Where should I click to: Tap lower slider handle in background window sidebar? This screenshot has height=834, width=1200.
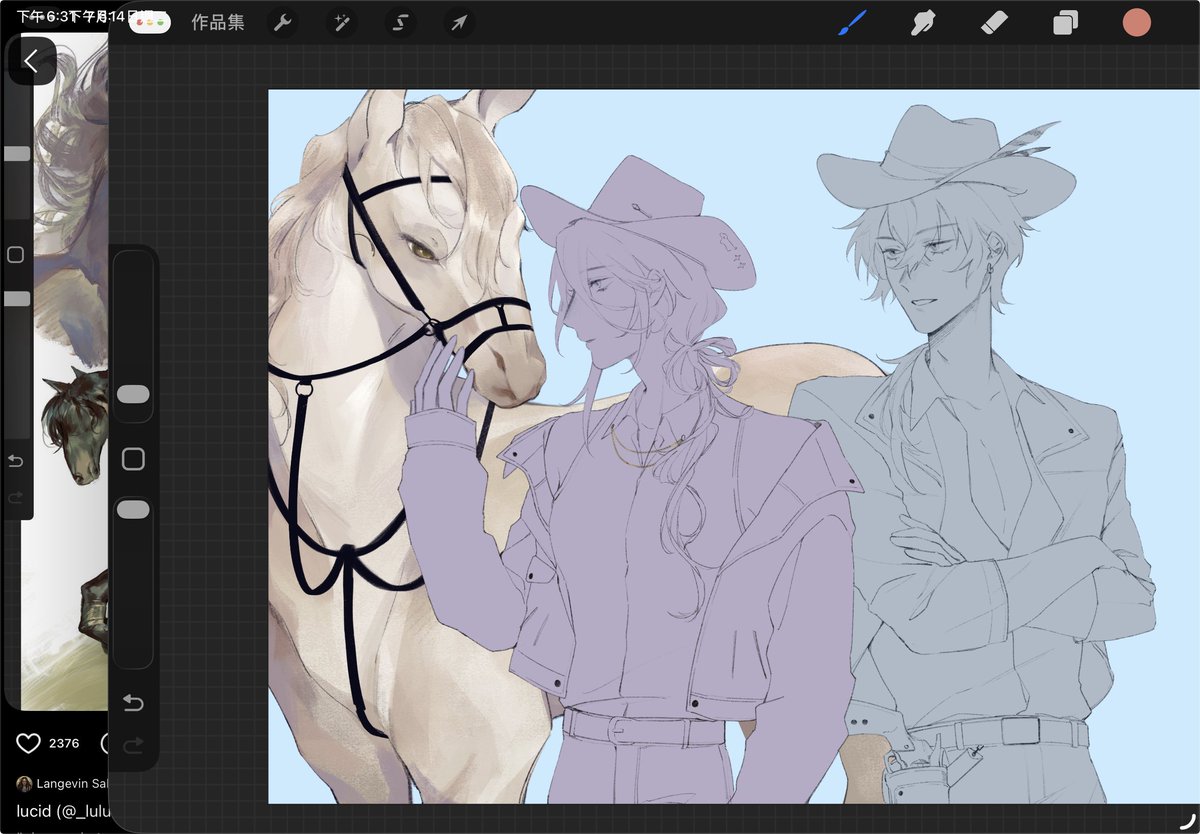click(17, 299)
